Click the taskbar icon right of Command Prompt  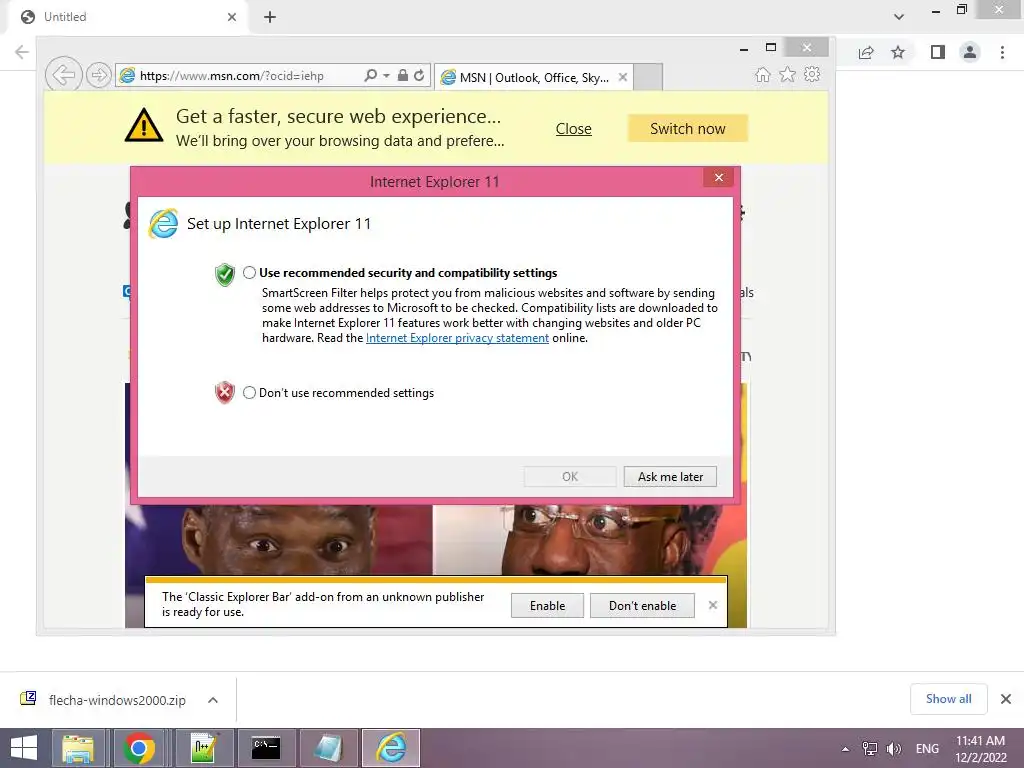click(x=328, y=748)
